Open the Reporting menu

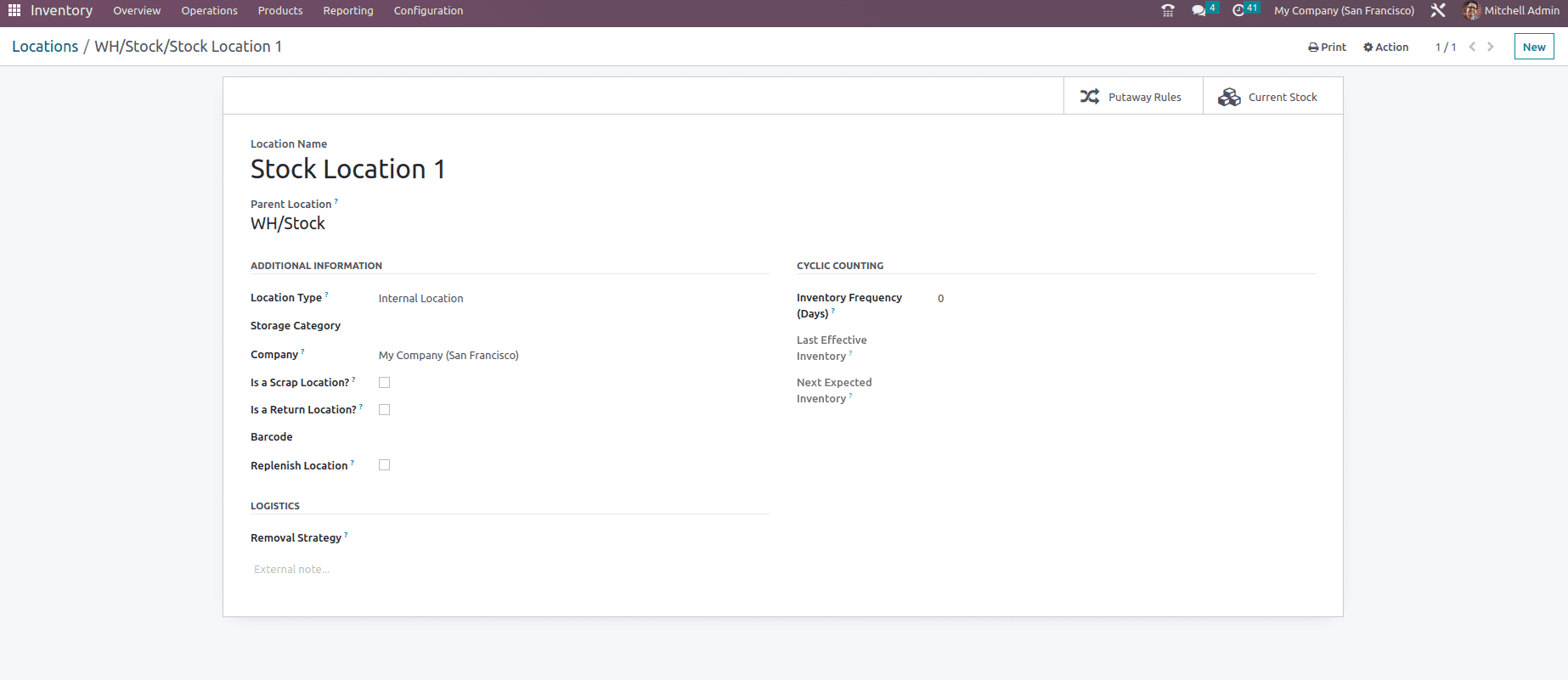tap(348, 10)
